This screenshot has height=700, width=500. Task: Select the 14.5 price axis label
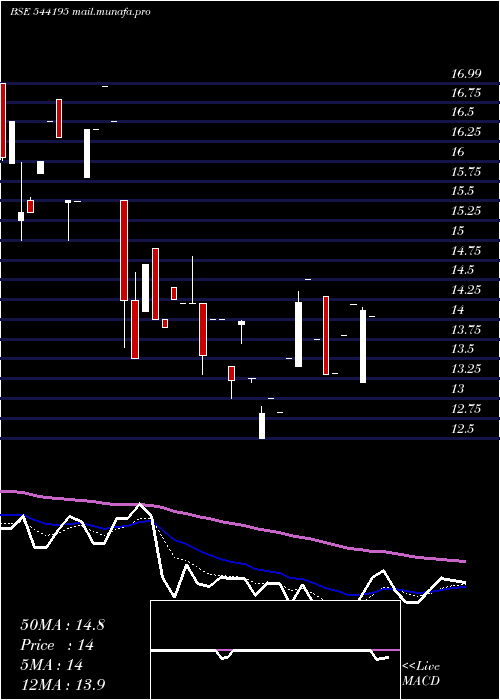coord(462,270)
